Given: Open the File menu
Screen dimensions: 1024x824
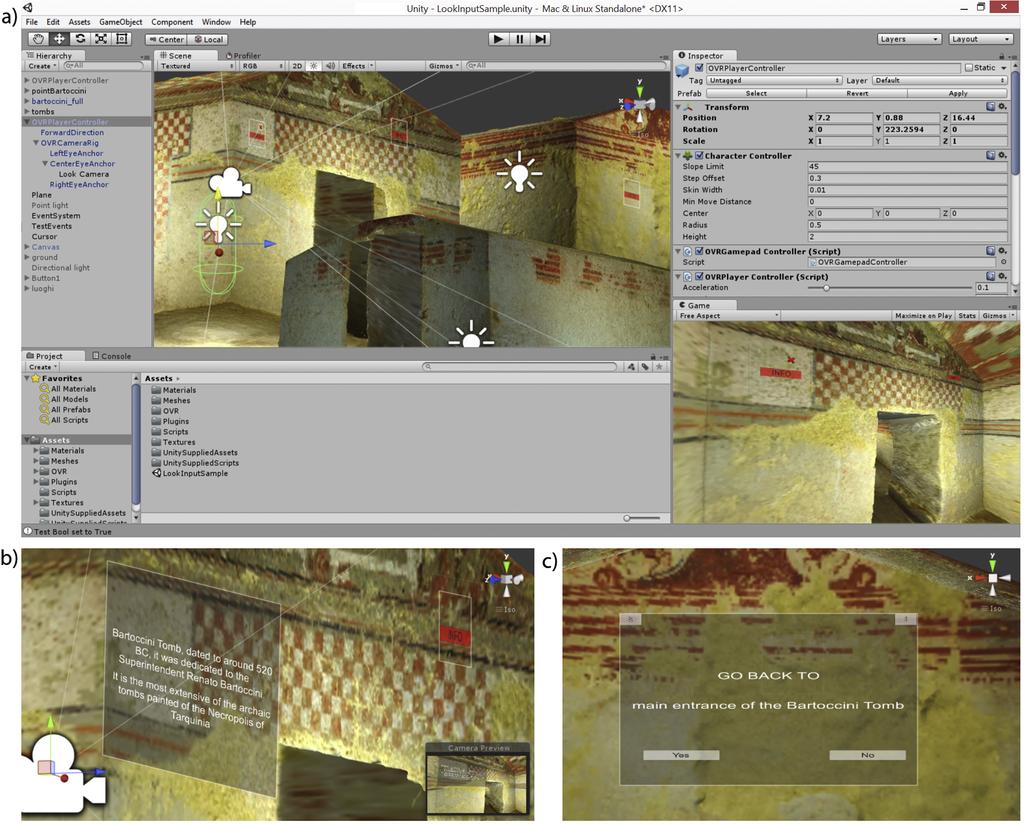Looking at the screenshot, I should [31, 22].
